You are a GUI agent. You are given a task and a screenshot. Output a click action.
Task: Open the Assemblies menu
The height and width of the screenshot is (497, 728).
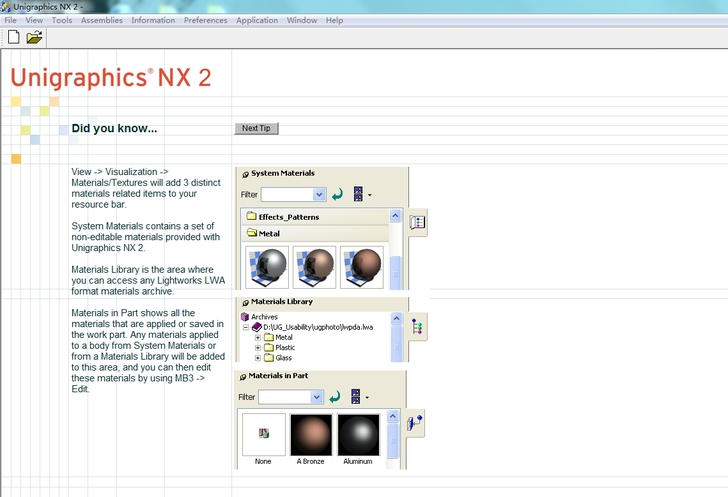point(102,20)
